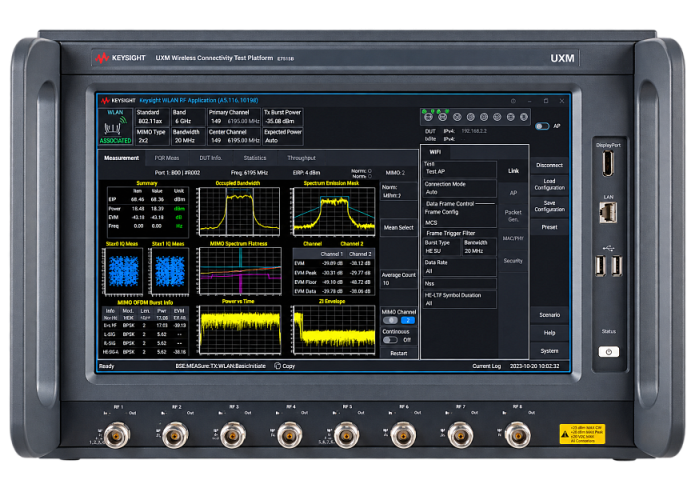The image size is (695, 480).
Task: Switch to the DUT Info. tab
Action: point(211,158)
